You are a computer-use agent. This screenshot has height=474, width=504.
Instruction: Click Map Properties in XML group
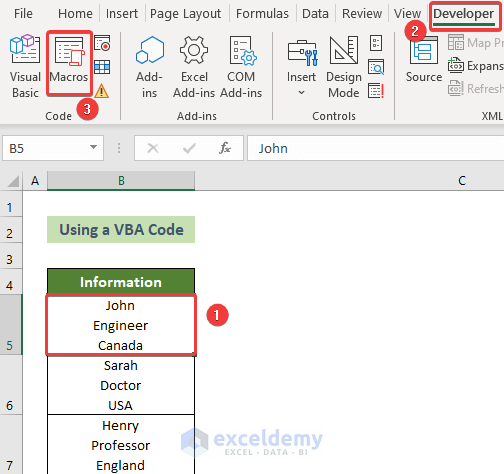pos(476,43)
